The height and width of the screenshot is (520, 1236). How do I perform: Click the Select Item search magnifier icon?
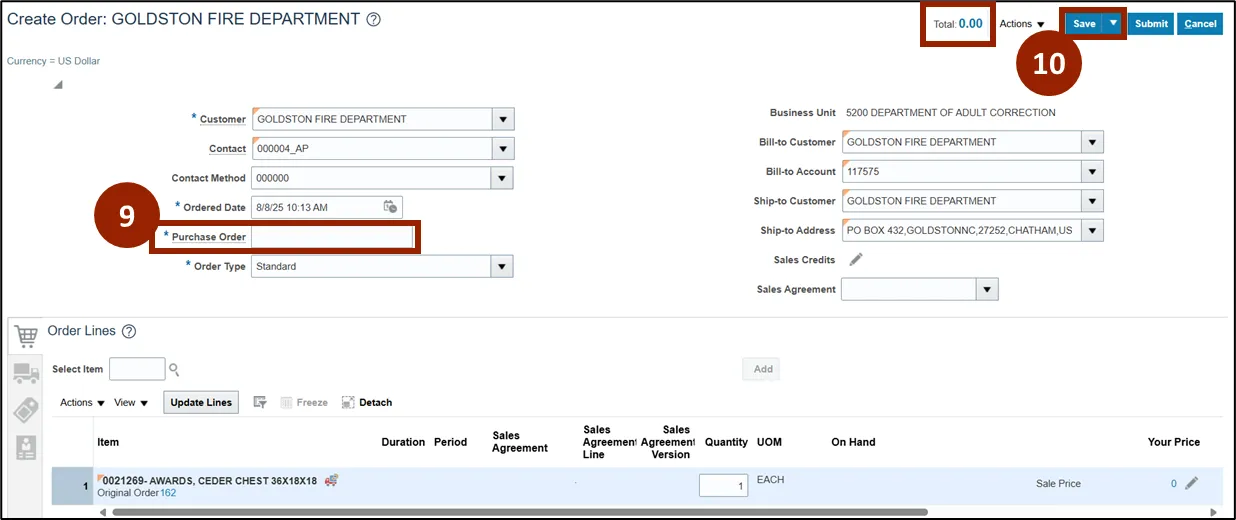[174, 370]
